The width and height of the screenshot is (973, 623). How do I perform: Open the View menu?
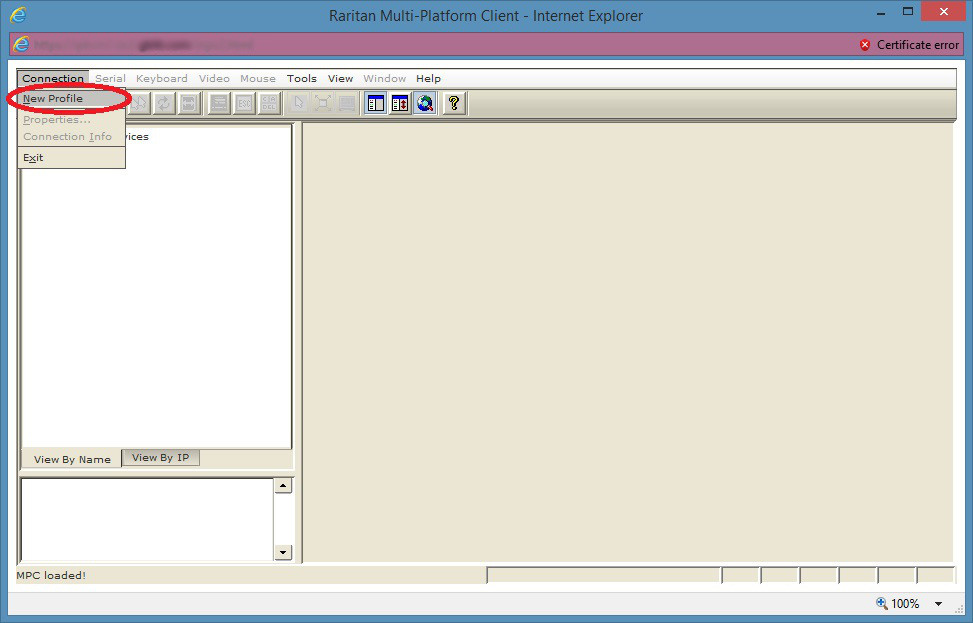click(340, 78)
